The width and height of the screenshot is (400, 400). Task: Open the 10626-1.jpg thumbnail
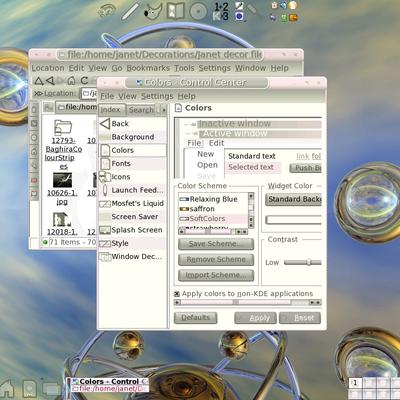point(62,188)
